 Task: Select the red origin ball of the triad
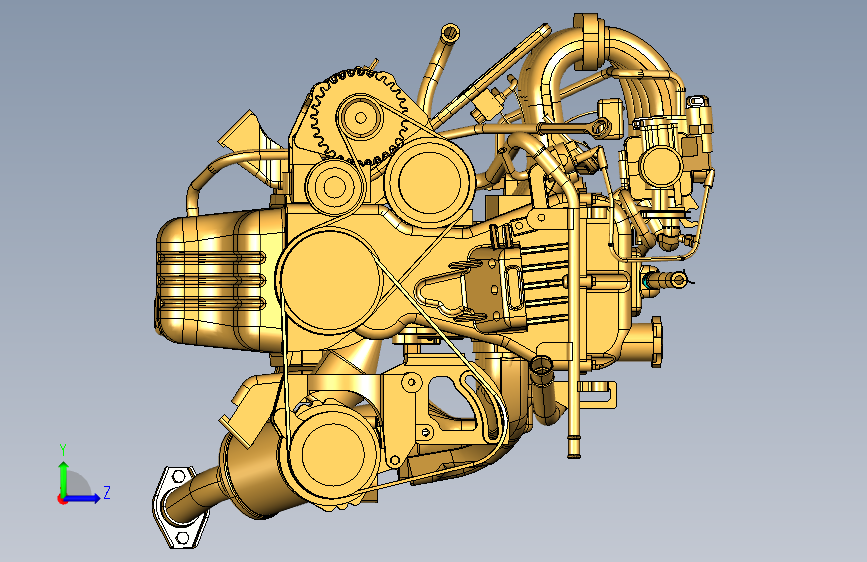(61, 499)
